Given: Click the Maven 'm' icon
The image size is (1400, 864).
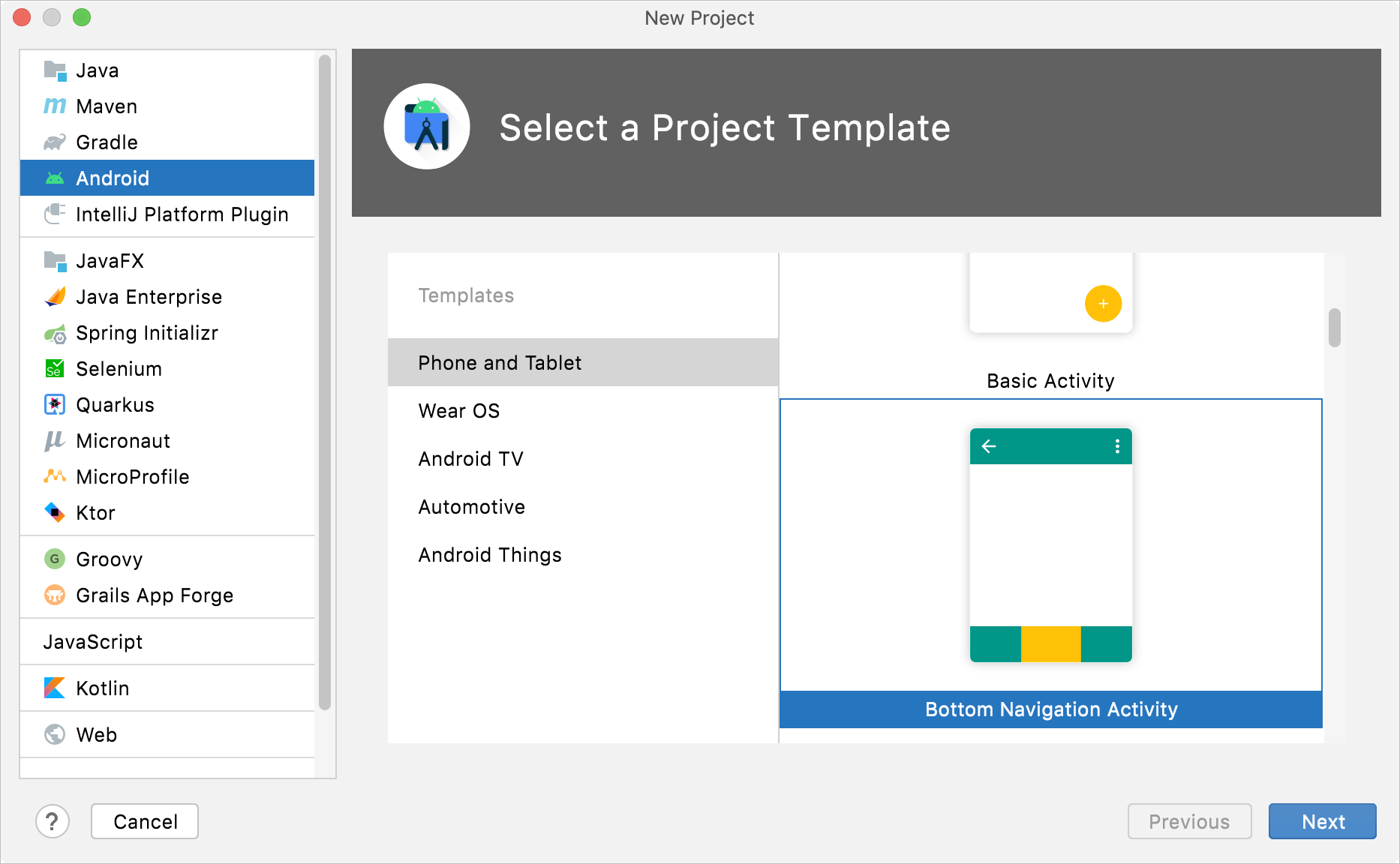Looking at the screenshot, I should 56,106.
